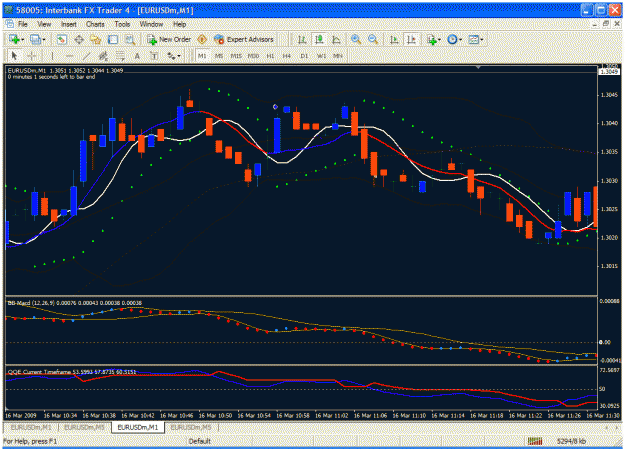The width and height of the screenshot is (625, 449).
Task: Select the M30 timeframe
Action: [x=253, y=56]
